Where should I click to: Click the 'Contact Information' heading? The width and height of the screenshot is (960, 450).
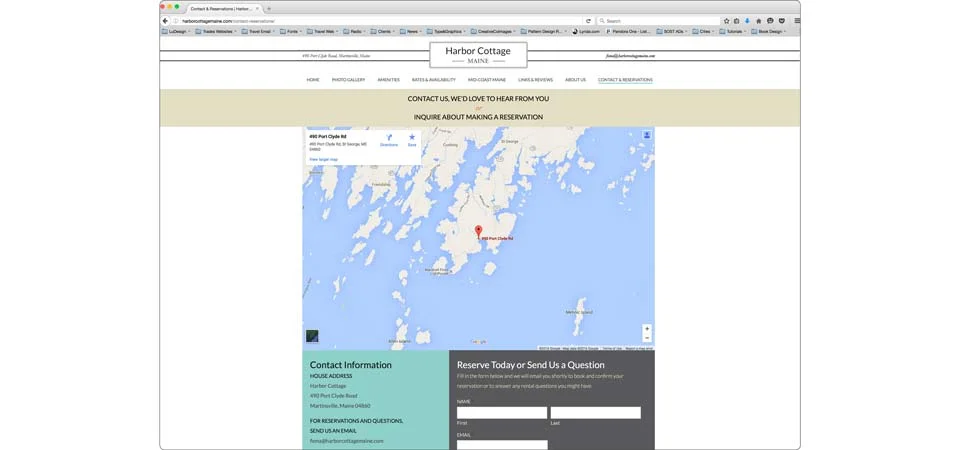(x=350, y=365)
